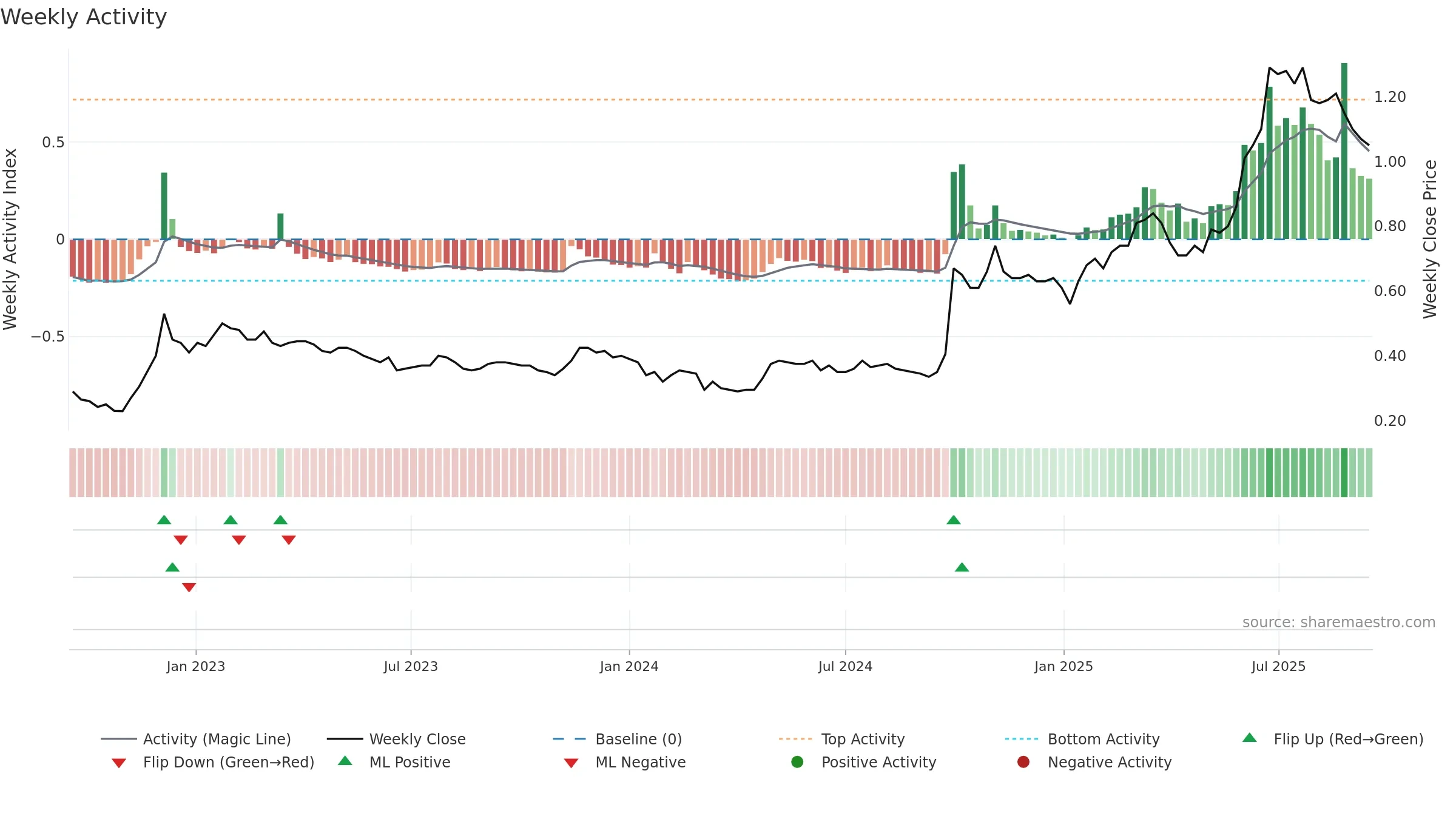The image size is (1456, 819).
Task: Click the source: sharemaestro.com credit
Action: (x=1339, y=622)
